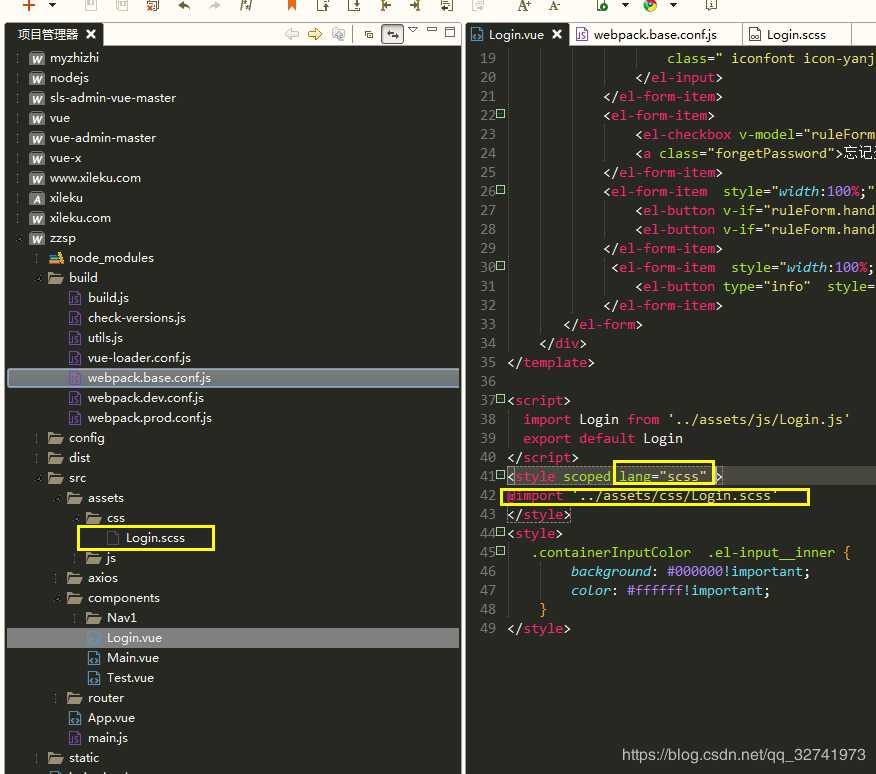Fold the el-form-item block at line 22
The width and height of the screenshot is (876, 774).
[x=501, y=113]
